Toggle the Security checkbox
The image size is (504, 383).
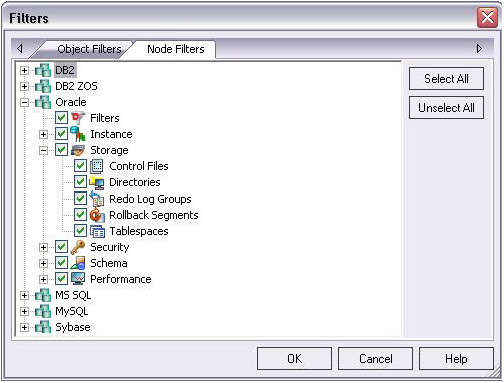tap(61, 247)
